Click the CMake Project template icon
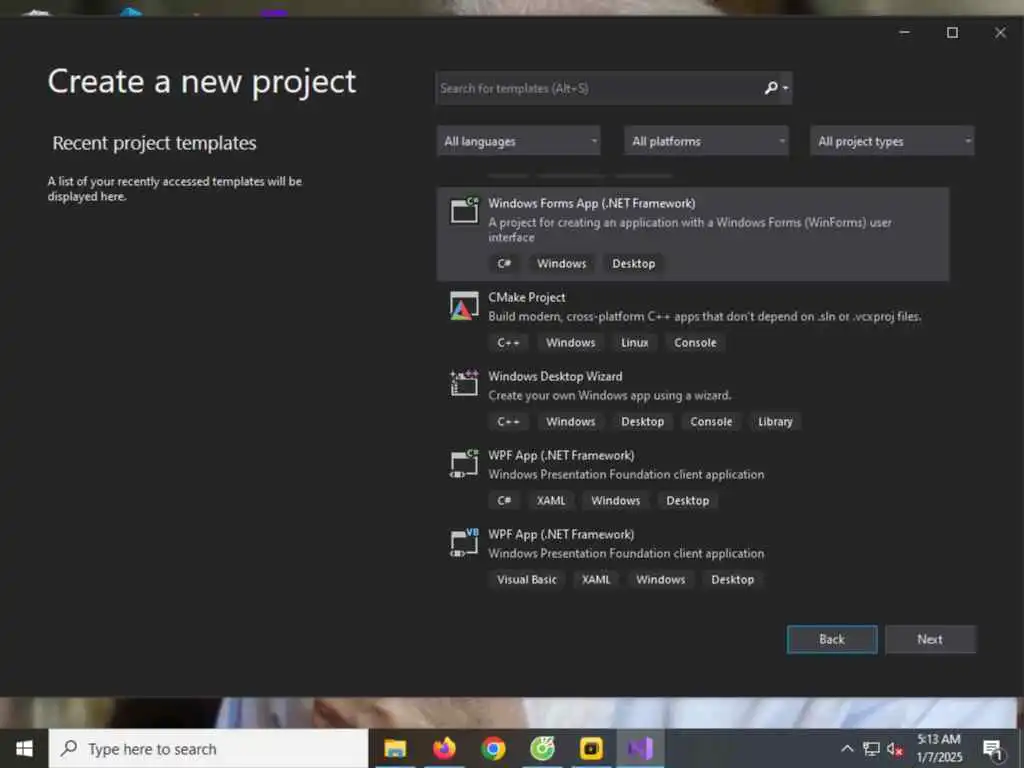The height and width of the screenshot is (768, 1024). [x=464, y=306]
